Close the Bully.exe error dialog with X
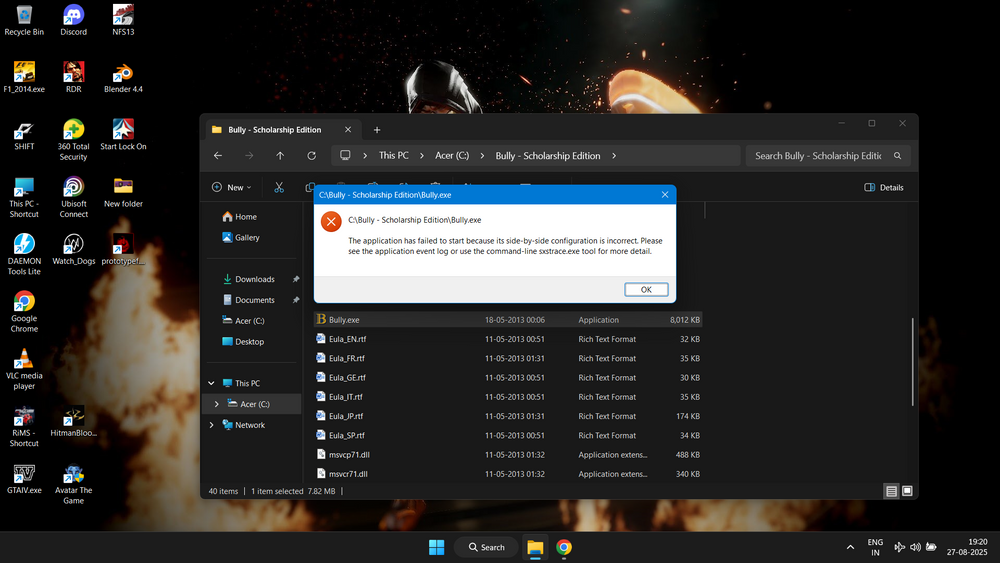Viewport: 1000px width, 563px height. click(x=665, y=195)
